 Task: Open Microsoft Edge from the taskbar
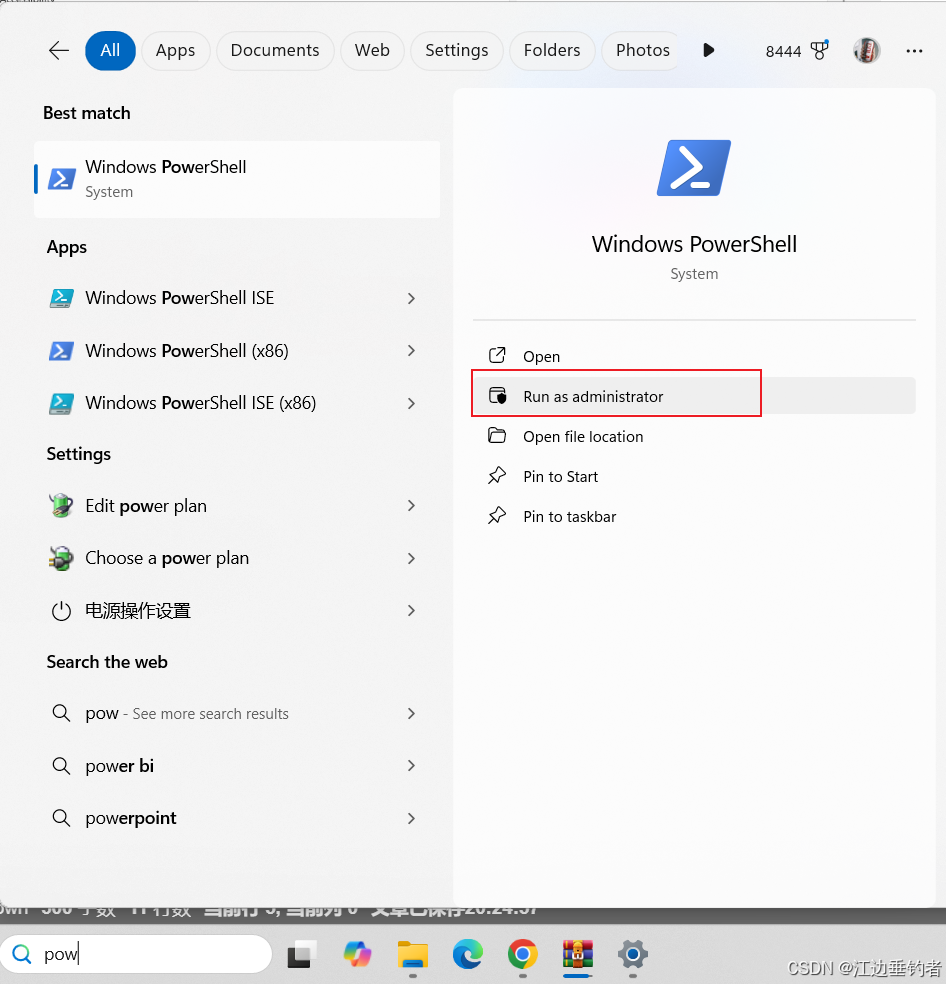468,954
